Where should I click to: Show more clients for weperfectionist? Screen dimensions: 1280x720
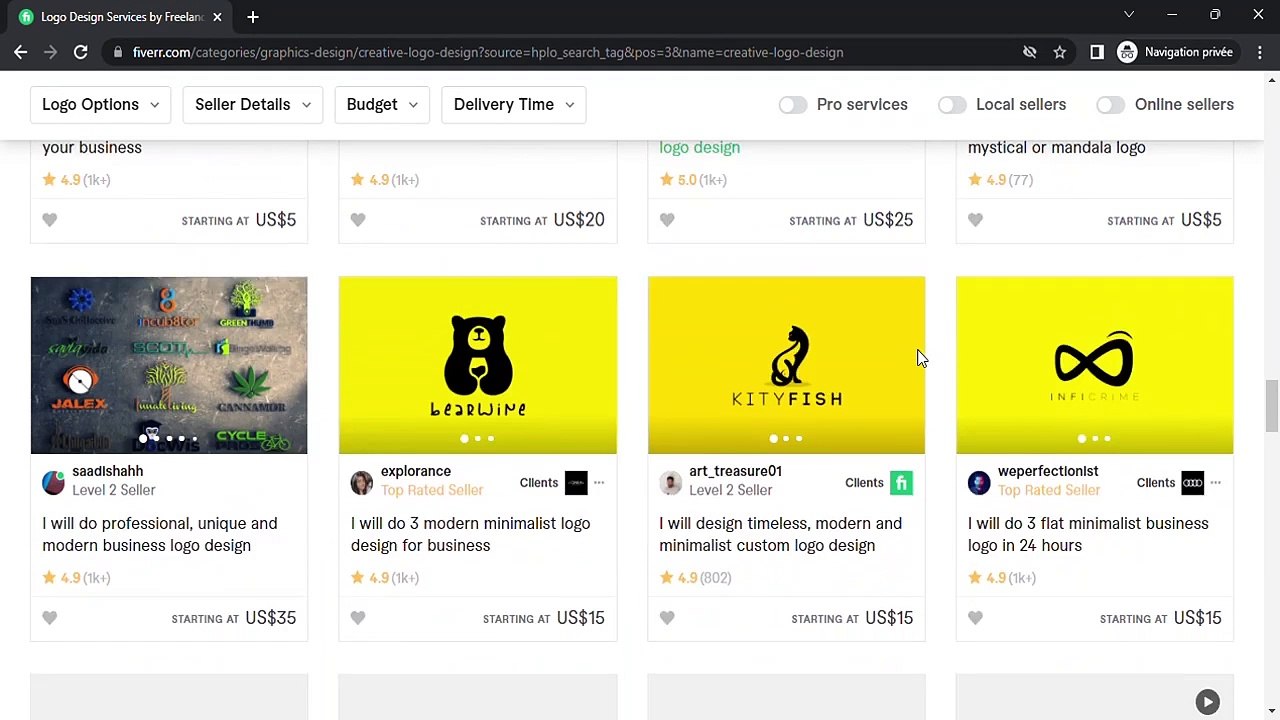(1216, 483)
